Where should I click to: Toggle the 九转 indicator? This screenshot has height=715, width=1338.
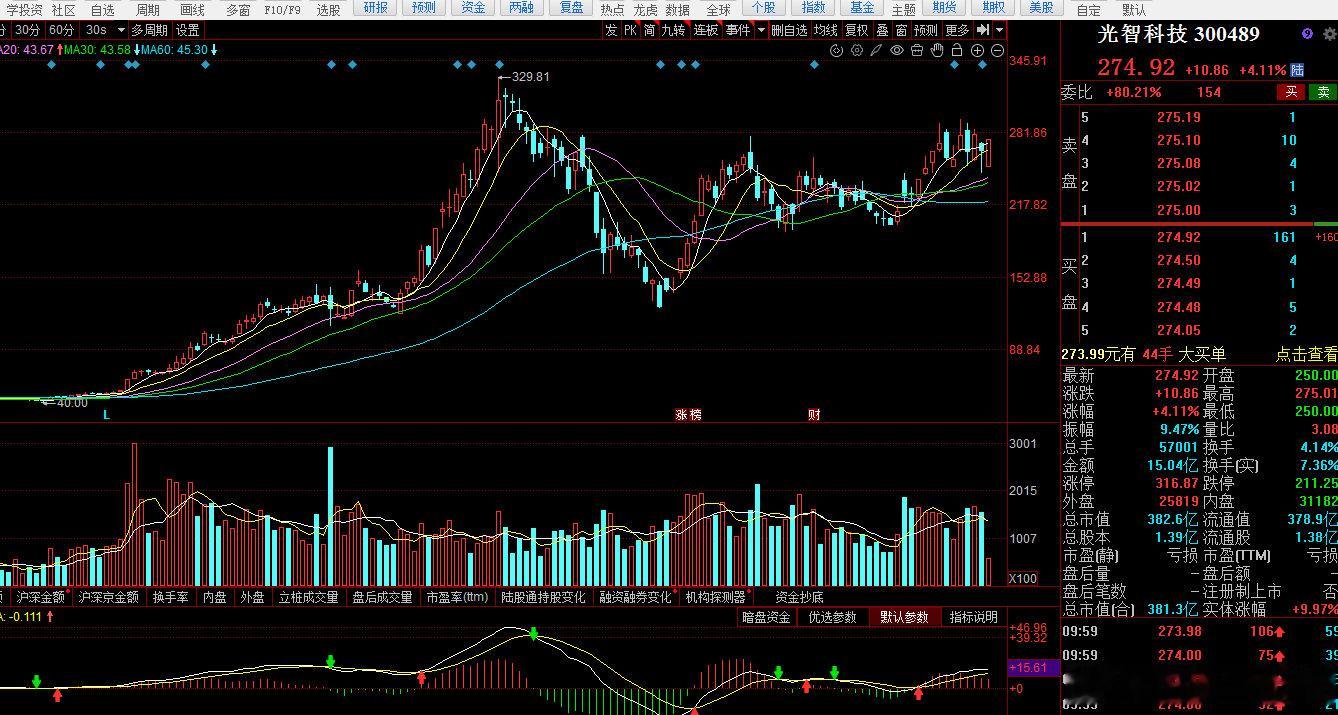coord(673,30)
